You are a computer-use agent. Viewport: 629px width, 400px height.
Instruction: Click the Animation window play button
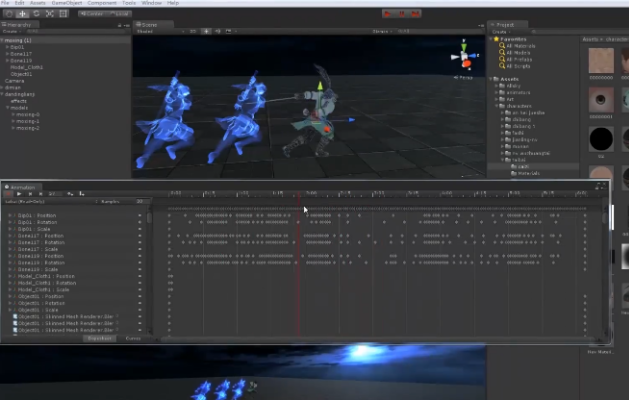click(19, 194)
